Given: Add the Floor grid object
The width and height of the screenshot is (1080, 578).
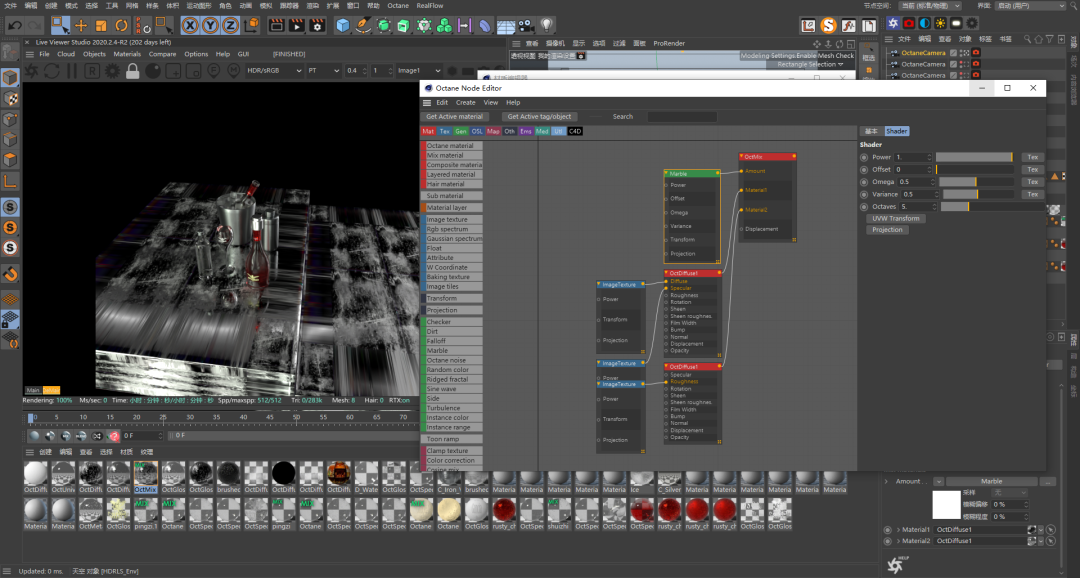Looking at the screenshot, I should coord(506,25).
